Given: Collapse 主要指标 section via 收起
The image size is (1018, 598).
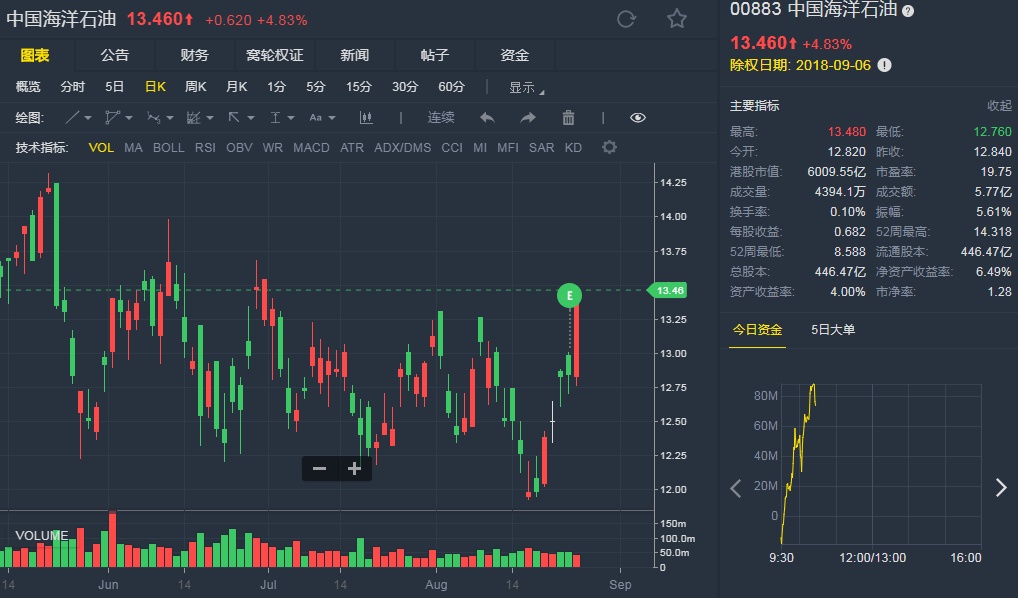Looking at the screenshot, I should click(x=999, y=106).
